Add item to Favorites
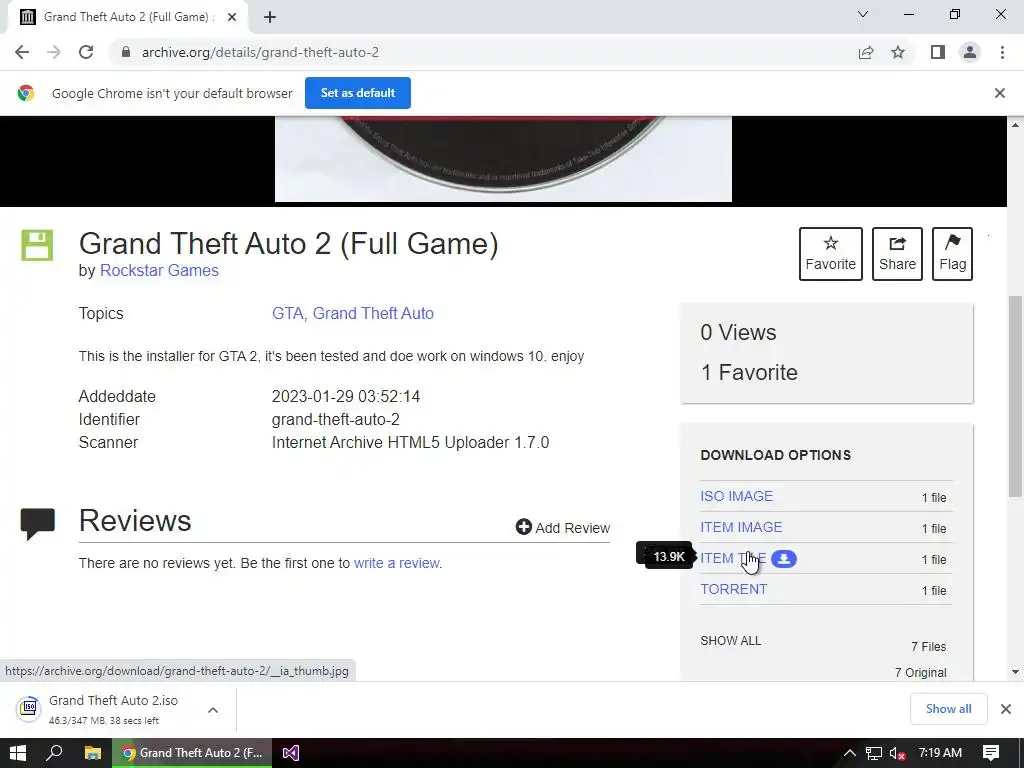 831,254
